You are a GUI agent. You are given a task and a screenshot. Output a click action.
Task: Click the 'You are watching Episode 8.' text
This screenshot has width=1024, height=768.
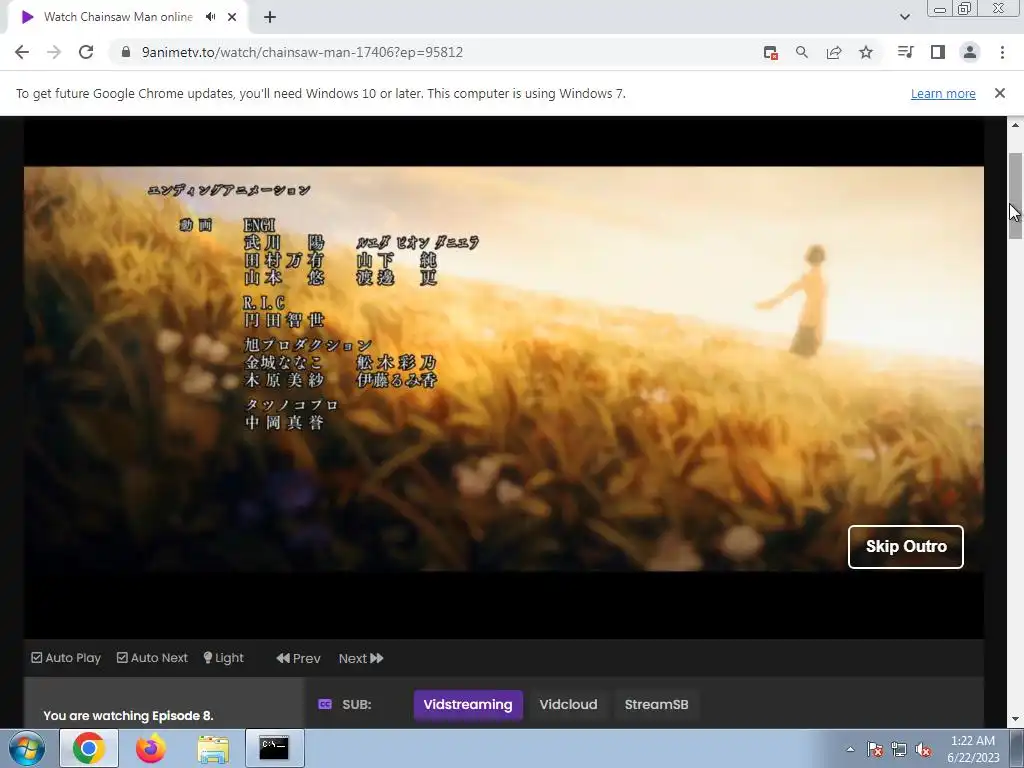(x=128, y=716)
